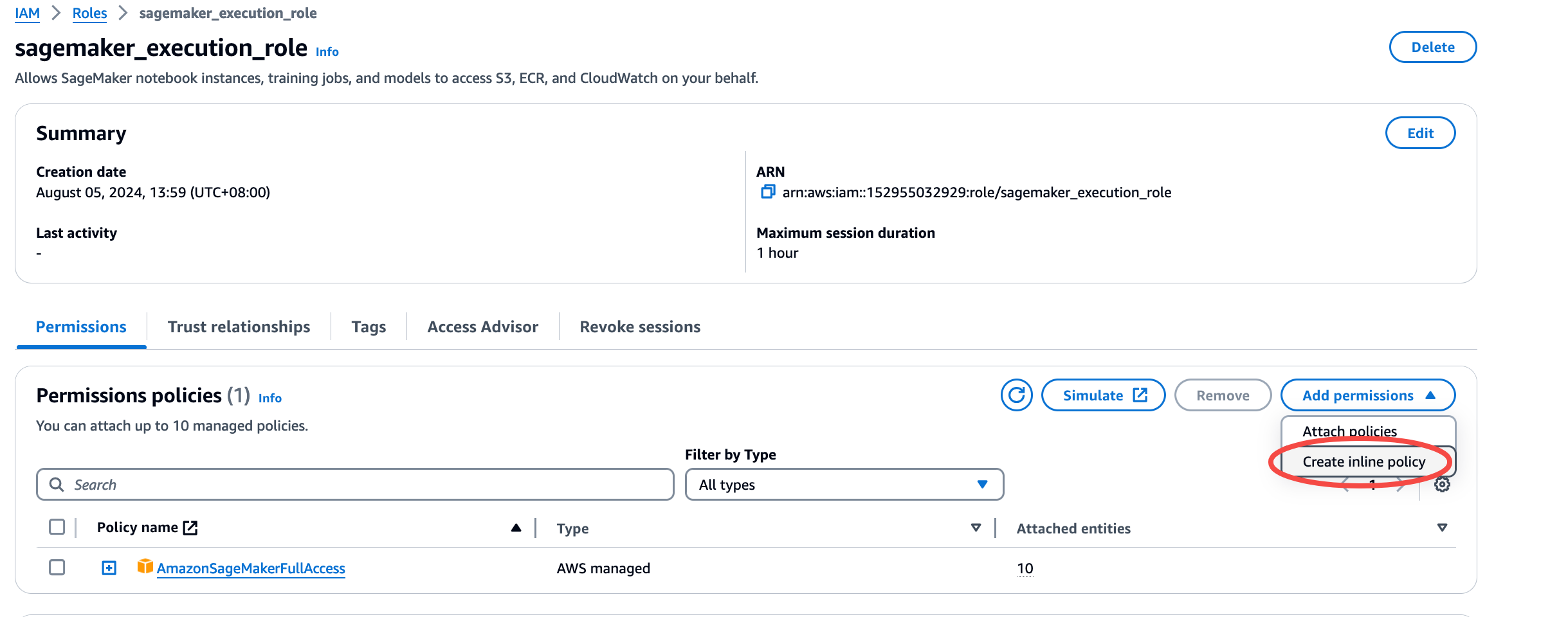Click the creation date value text
The image size is (1568, 617).
(153, 192)
